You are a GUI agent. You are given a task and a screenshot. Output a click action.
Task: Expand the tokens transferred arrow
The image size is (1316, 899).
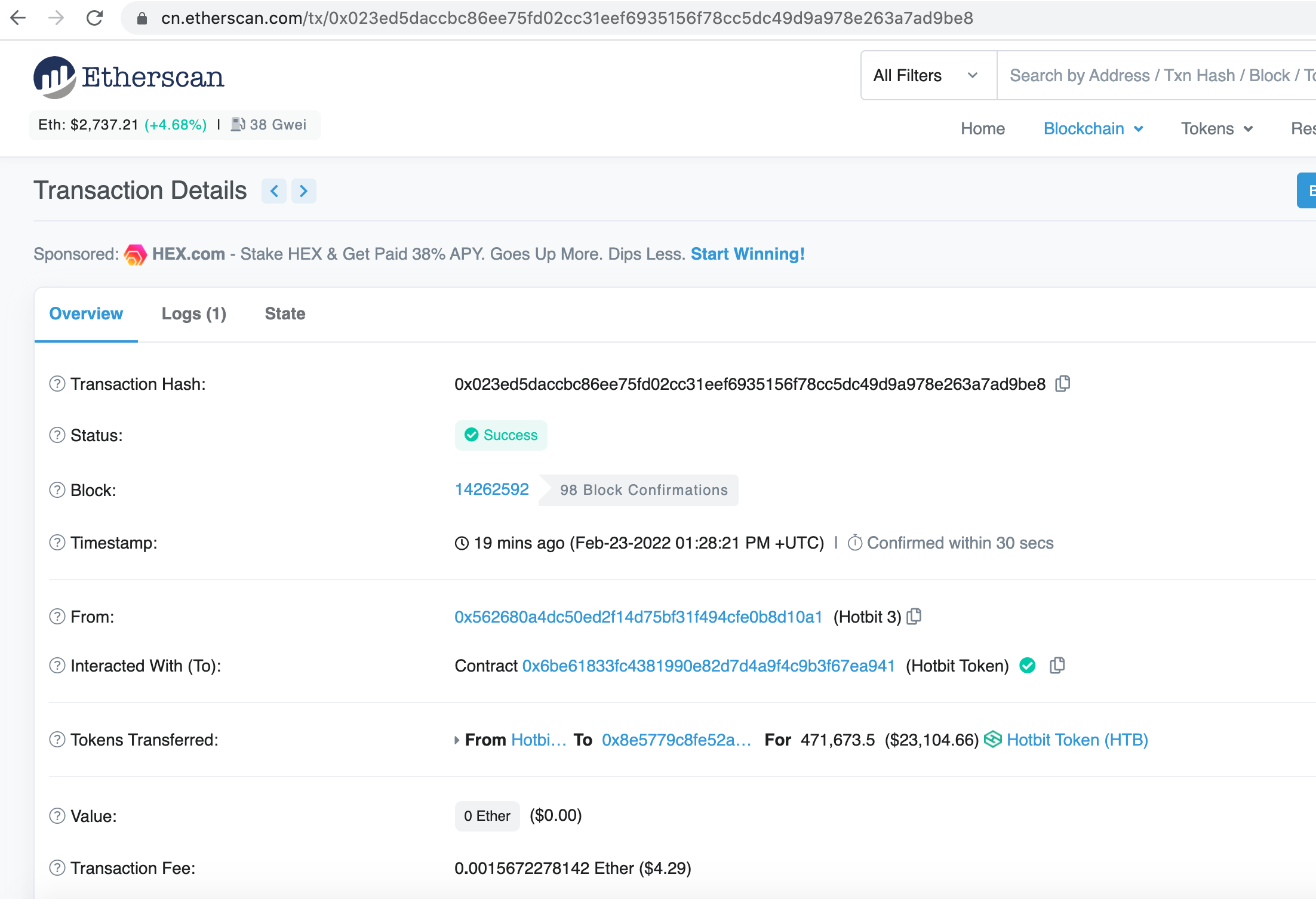point(457,740)
